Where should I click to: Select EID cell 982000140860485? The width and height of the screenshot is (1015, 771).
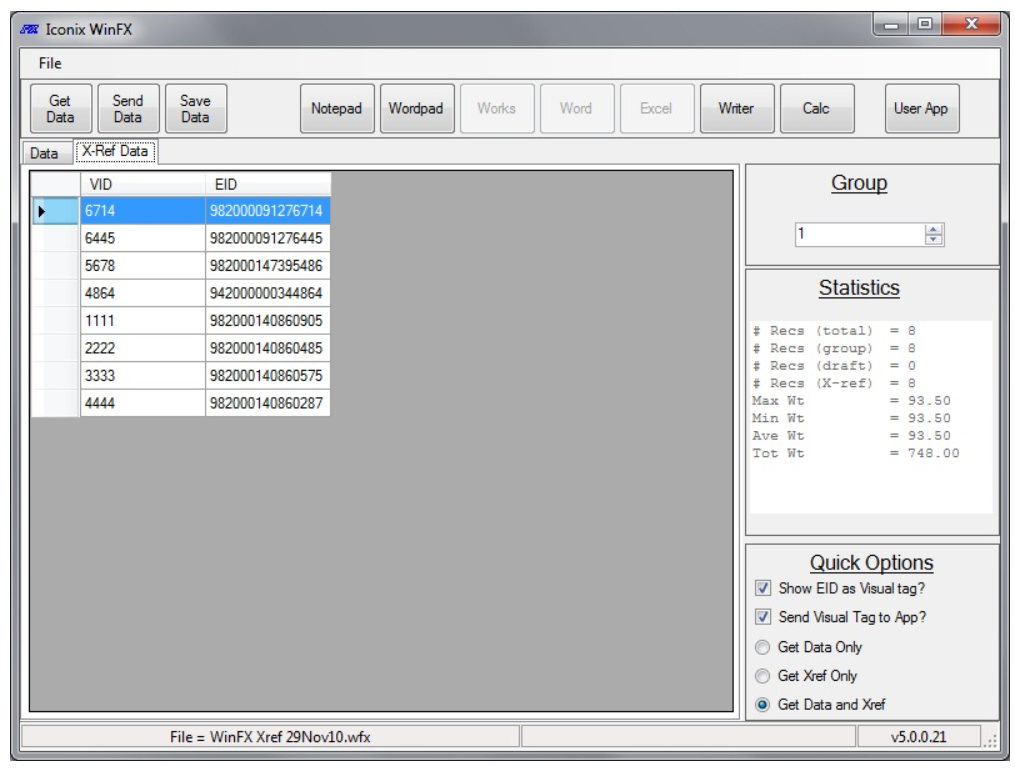coord(268,348)
